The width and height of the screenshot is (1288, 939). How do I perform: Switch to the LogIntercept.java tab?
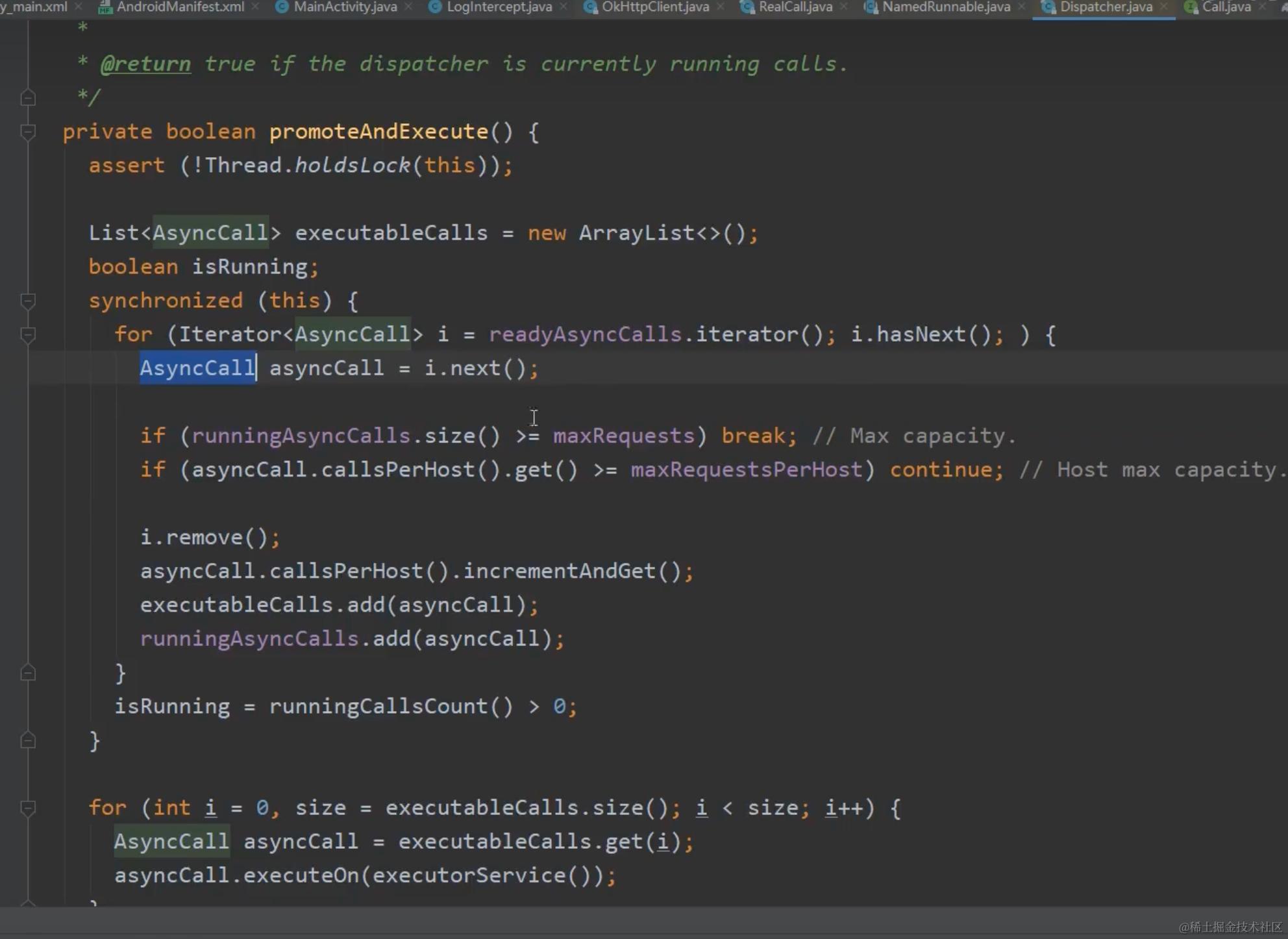(499, 7)
